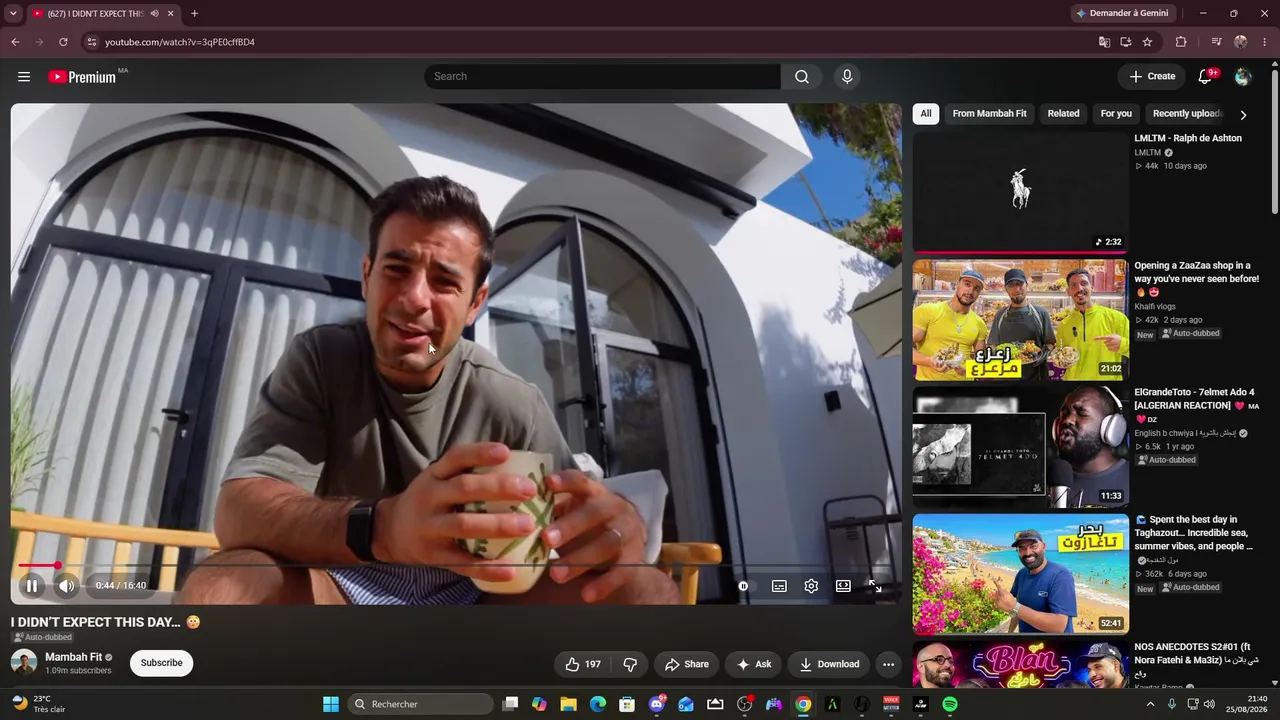
Task: Open a new browser tab
Action: pos(194,14)
